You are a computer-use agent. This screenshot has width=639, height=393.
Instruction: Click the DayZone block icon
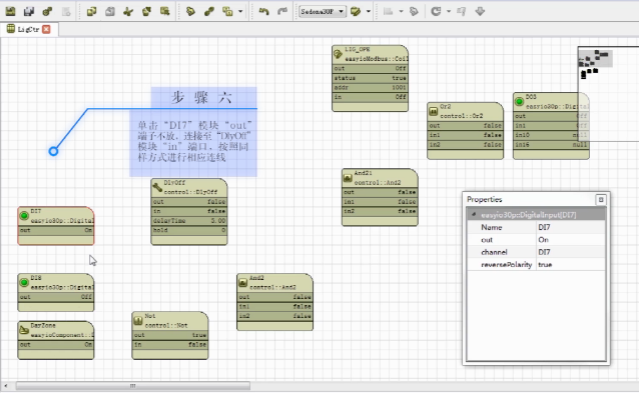pos(24,330)
